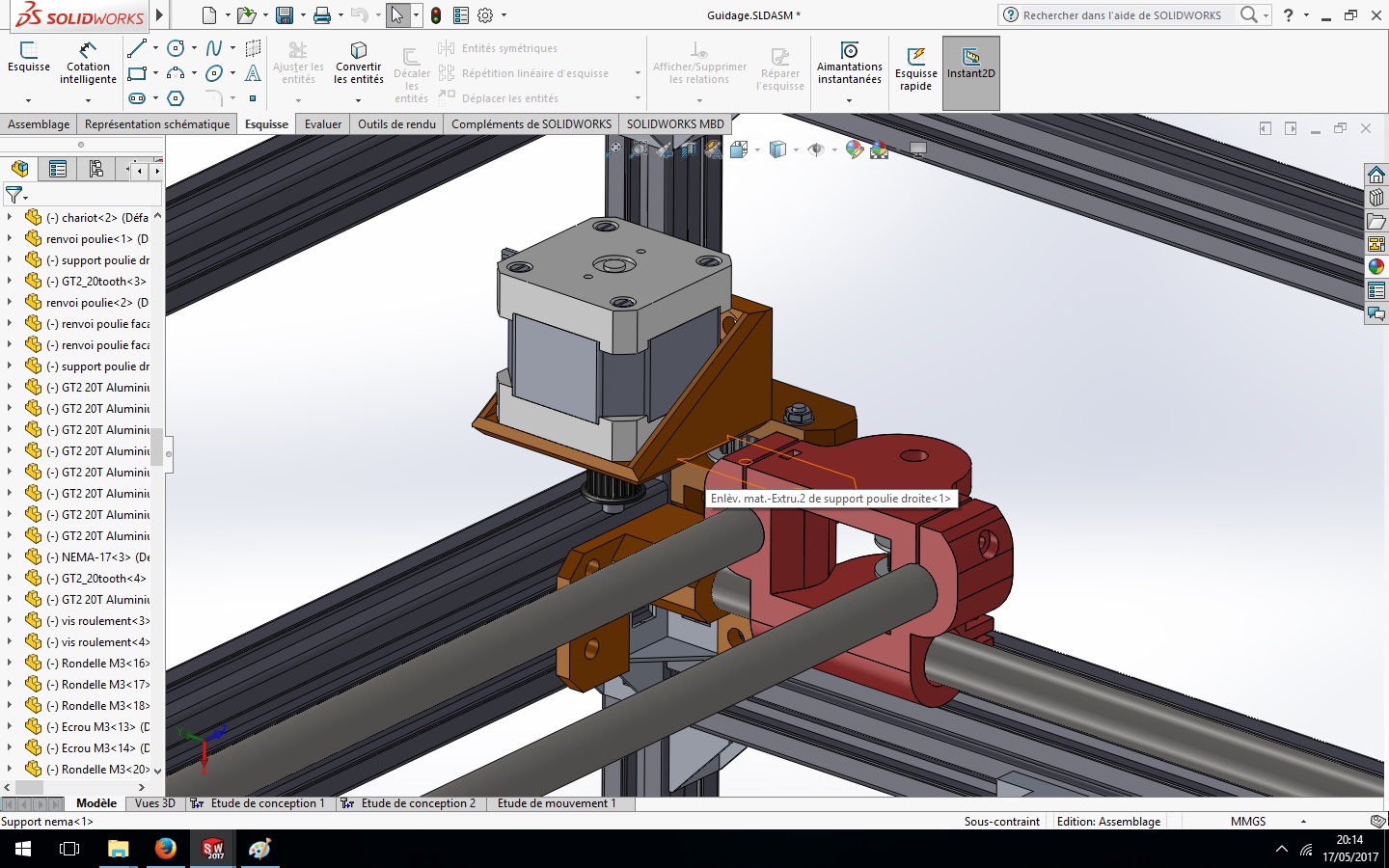1389x868 pixels.
Task: Expand the chariot<2> tree node
Action: (x=10, y=217)
